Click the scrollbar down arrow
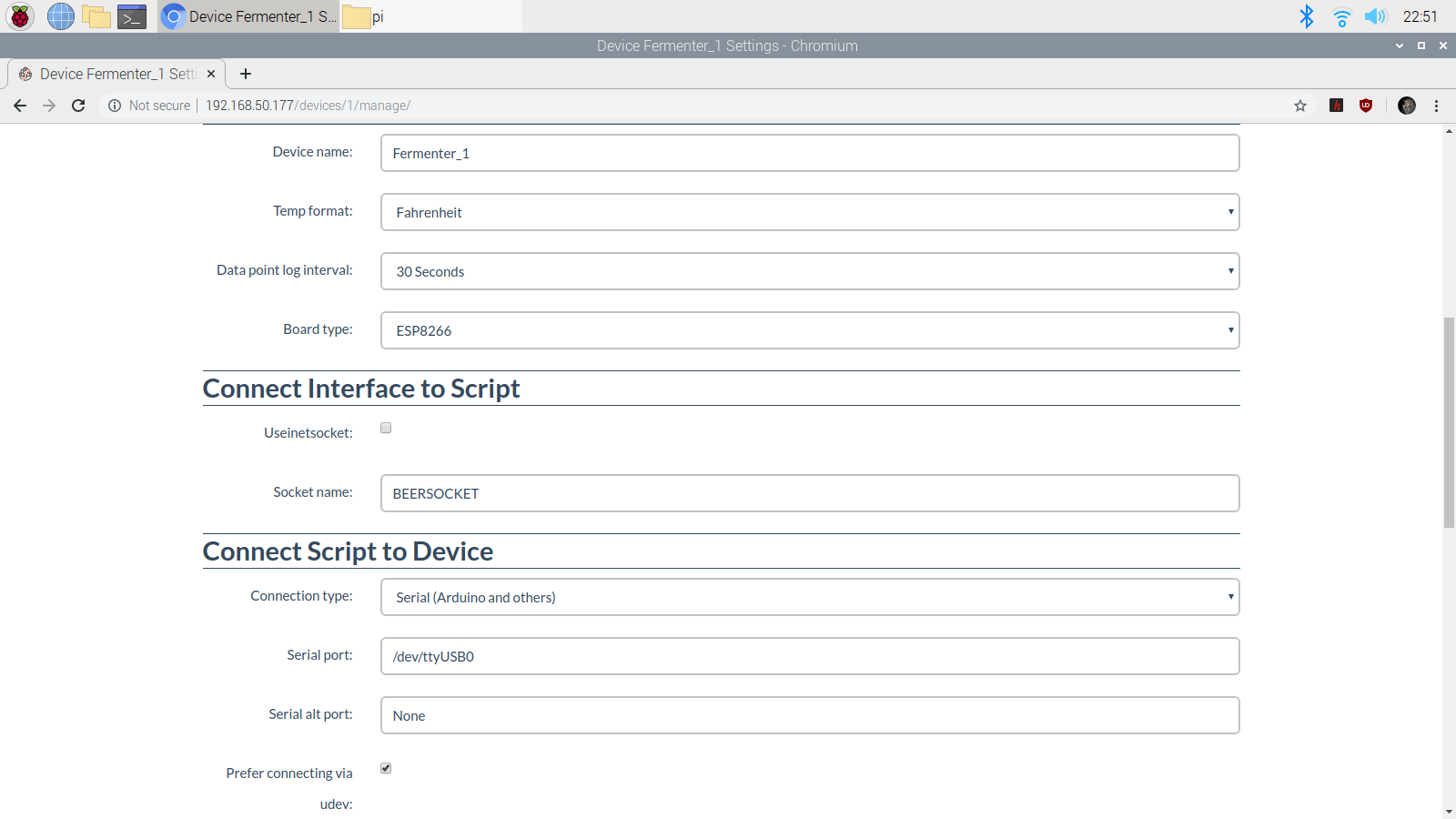The image size is (1456, 819). tap(1449, 812)
